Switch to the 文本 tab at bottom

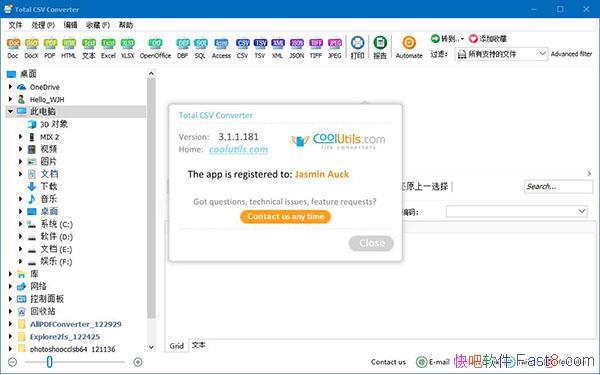[199, 345]
